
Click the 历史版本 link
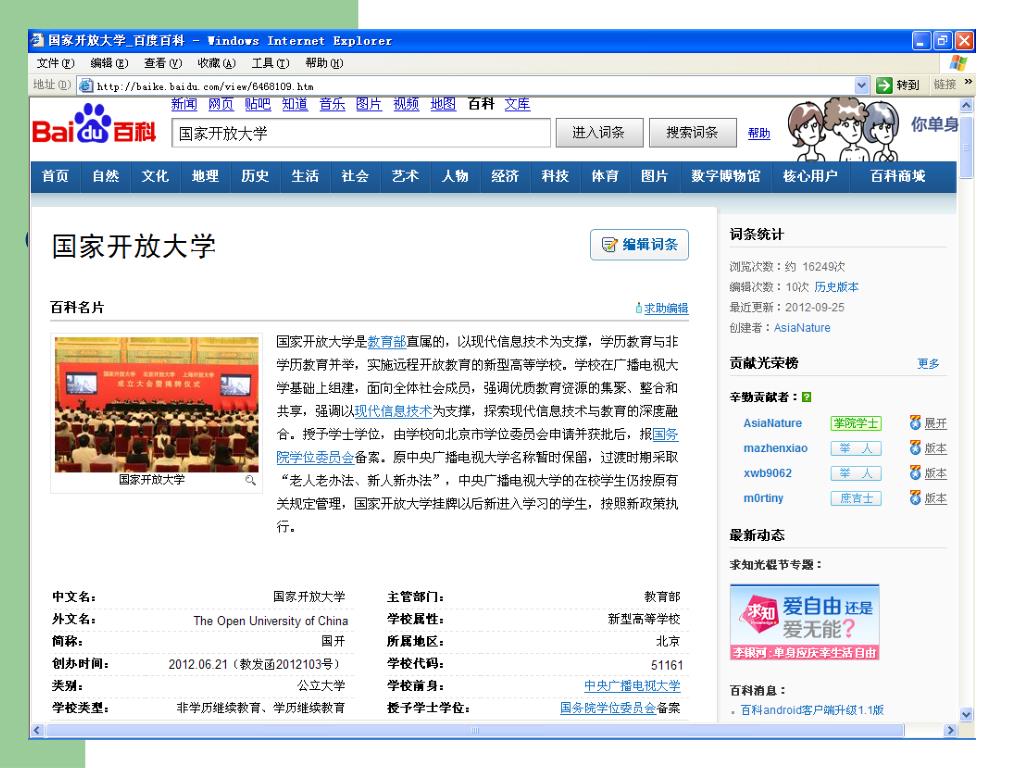coord(837,287)
